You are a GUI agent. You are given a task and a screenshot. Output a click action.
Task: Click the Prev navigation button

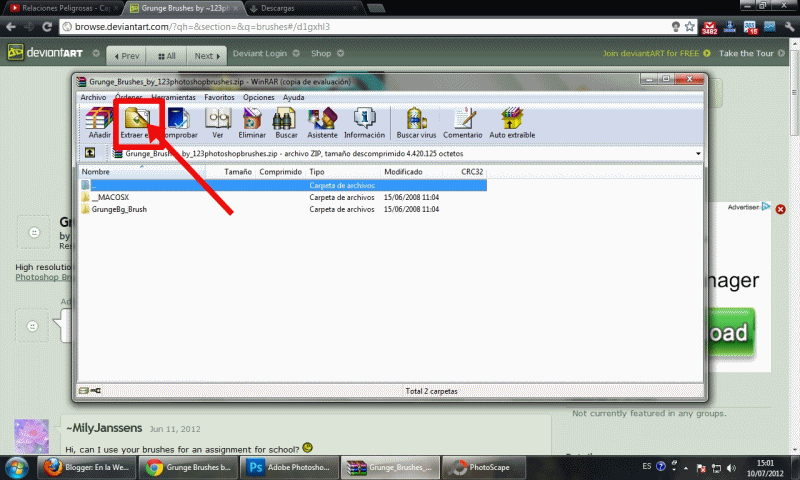(x=127, y=56)
